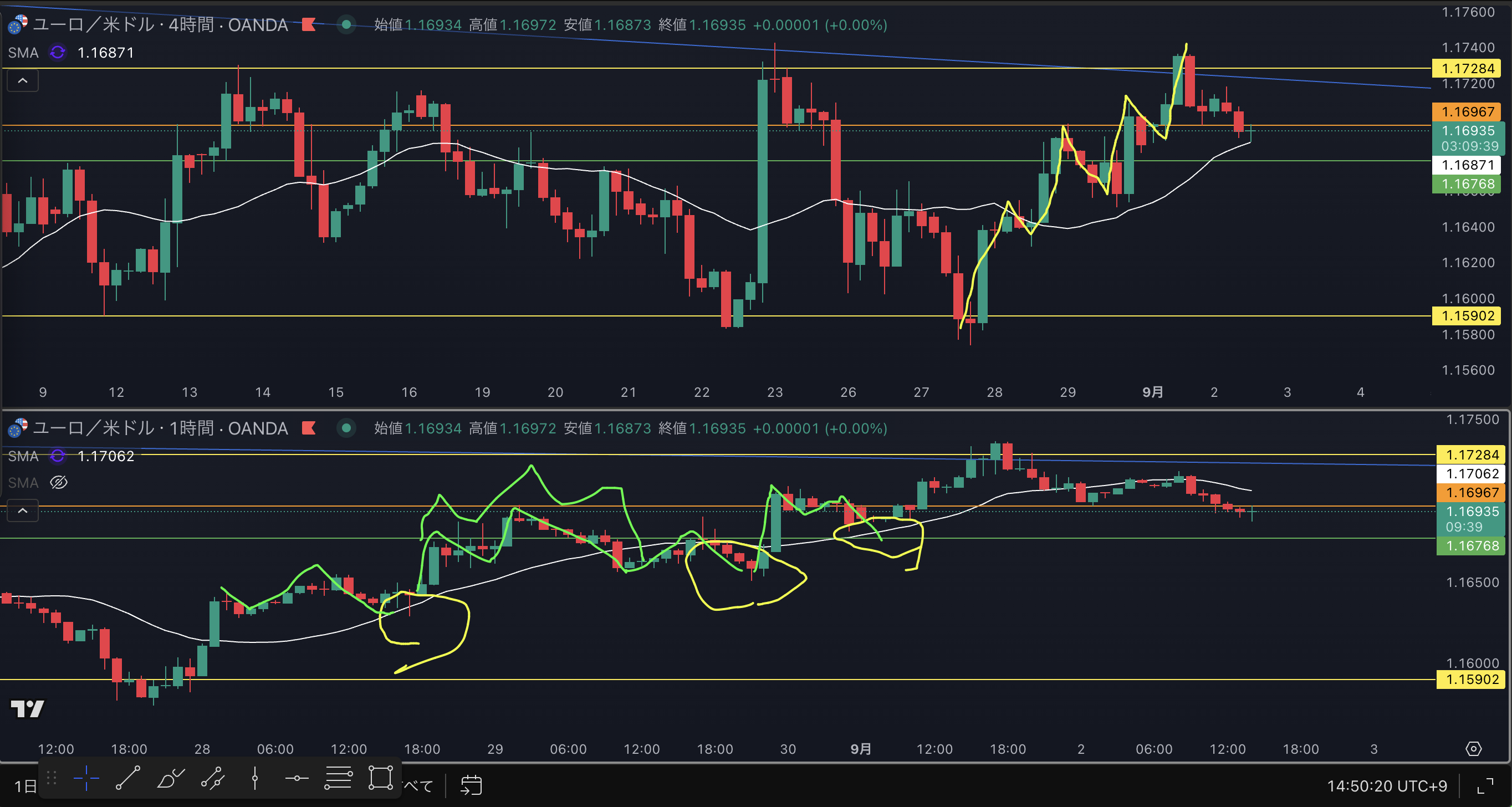Click the 23 date on the upper time axis
Screen dimensions: 1512x807
(775, 392)
